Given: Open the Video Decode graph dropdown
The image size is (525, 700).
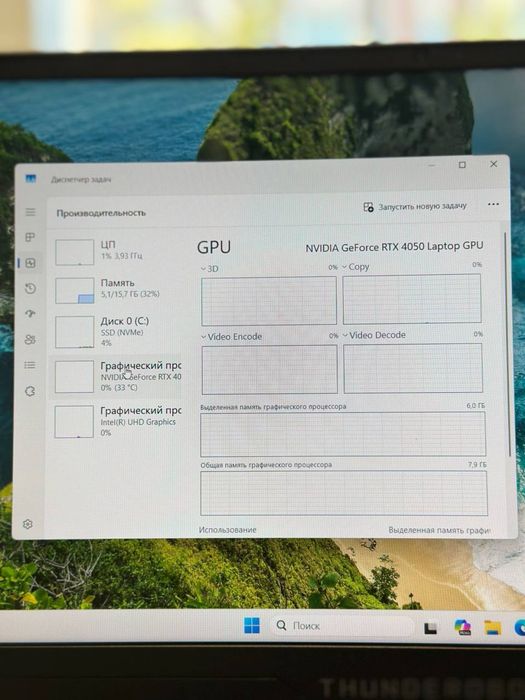Looking at the screenshot, I should 374,335.
